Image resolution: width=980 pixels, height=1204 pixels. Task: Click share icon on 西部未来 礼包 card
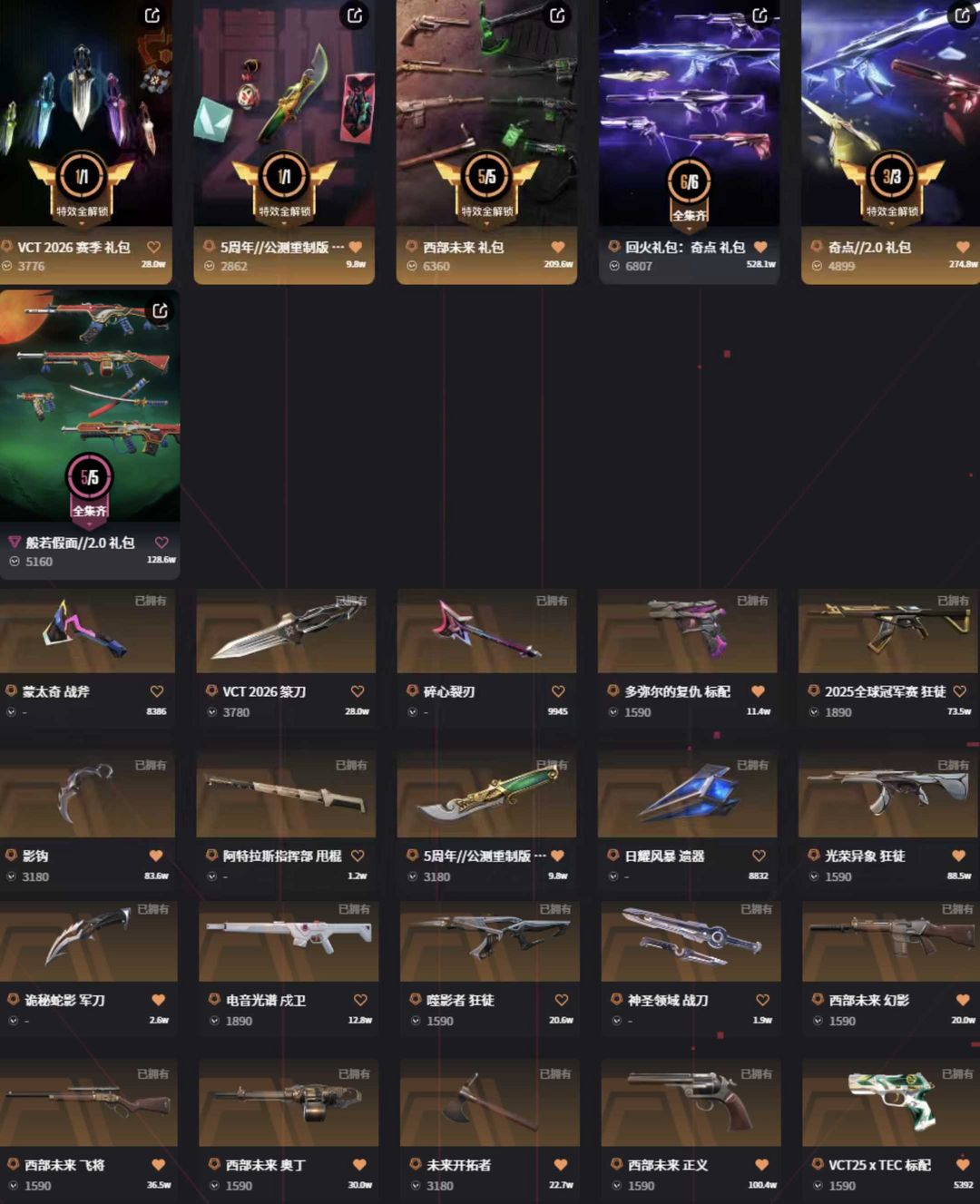[x=557, y=15]
